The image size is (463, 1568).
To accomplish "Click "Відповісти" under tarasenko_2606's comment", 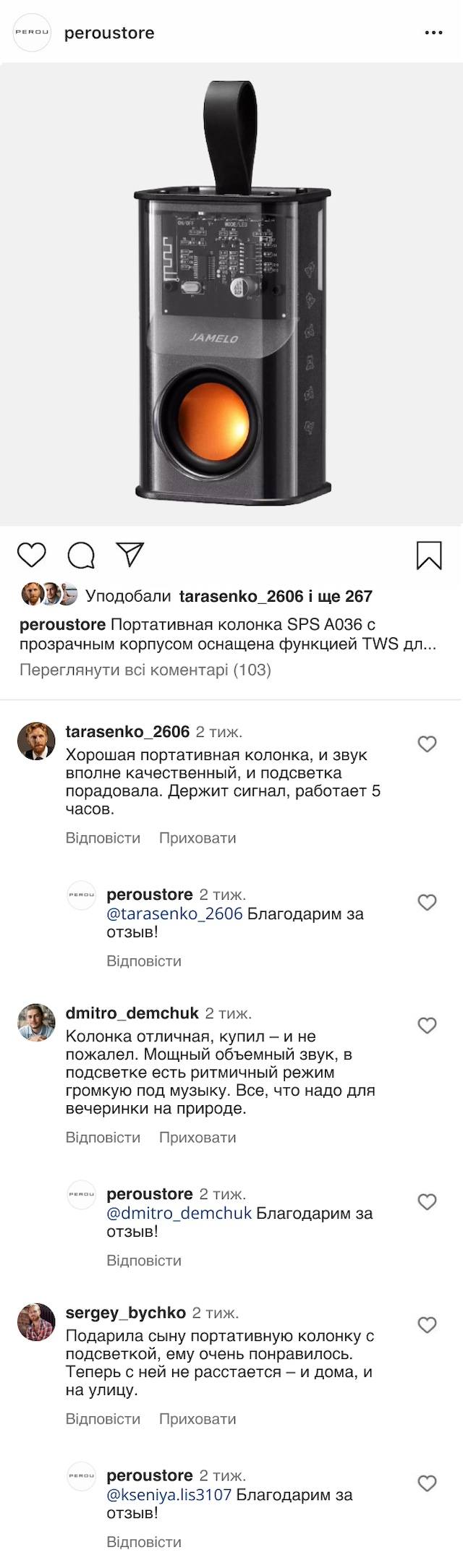I will (x=103, y=838).
